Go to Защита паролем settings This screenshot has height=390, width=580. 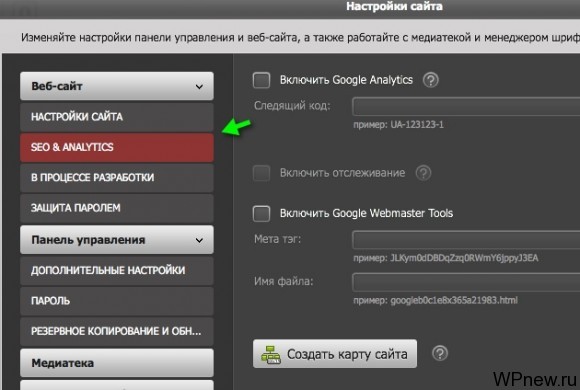(117, 208)
